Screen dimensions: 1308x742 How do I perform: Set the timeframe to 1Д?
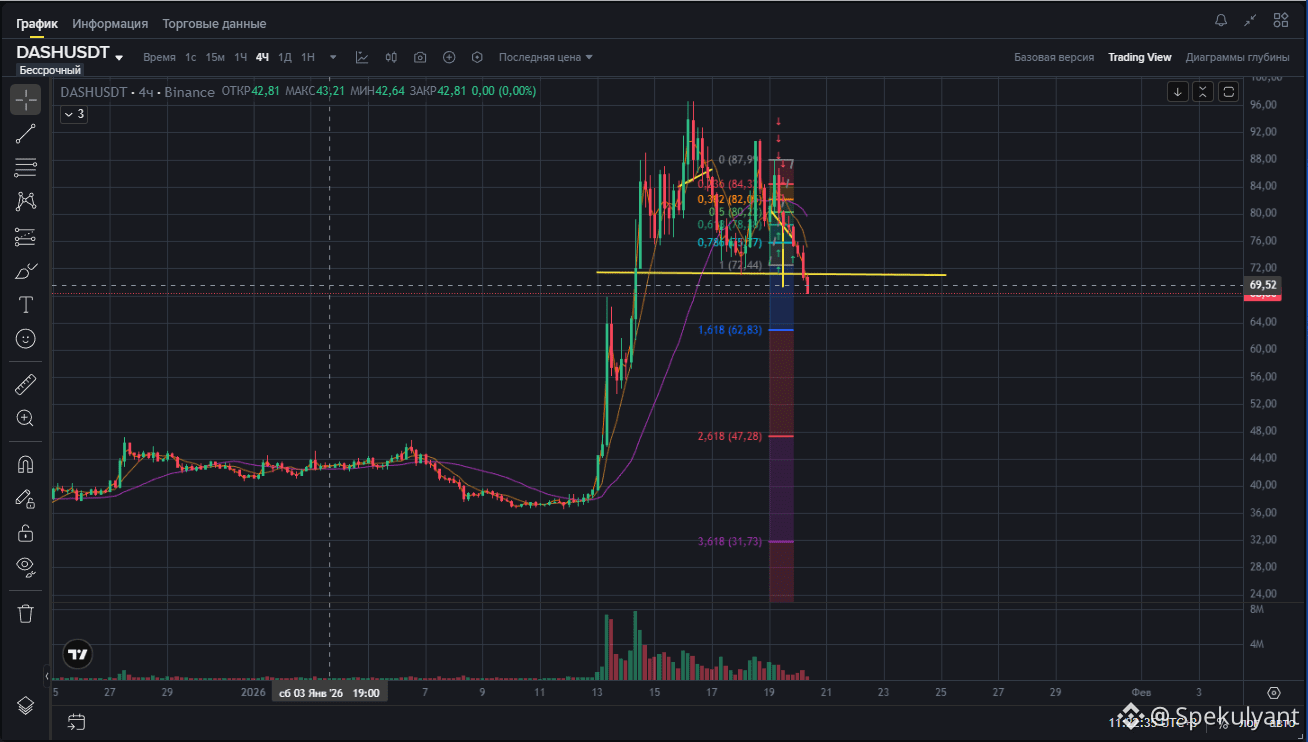285,57
